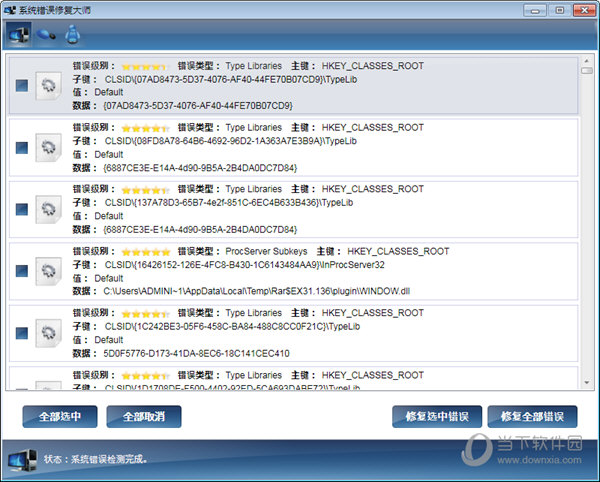
Task: Click the computer icon in the status bar
Action: (23, 461)
